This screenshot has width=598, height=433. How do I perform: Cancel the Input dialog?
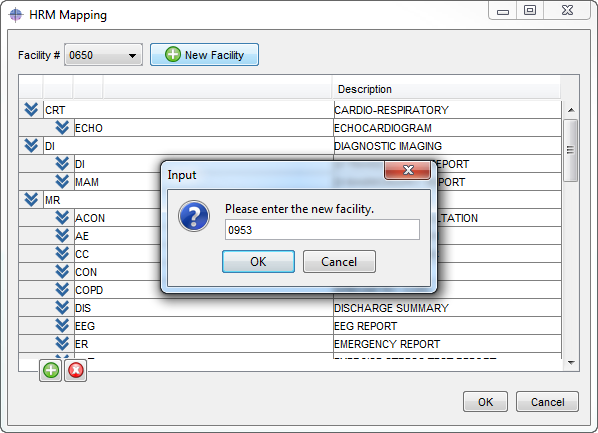(339, 262)
